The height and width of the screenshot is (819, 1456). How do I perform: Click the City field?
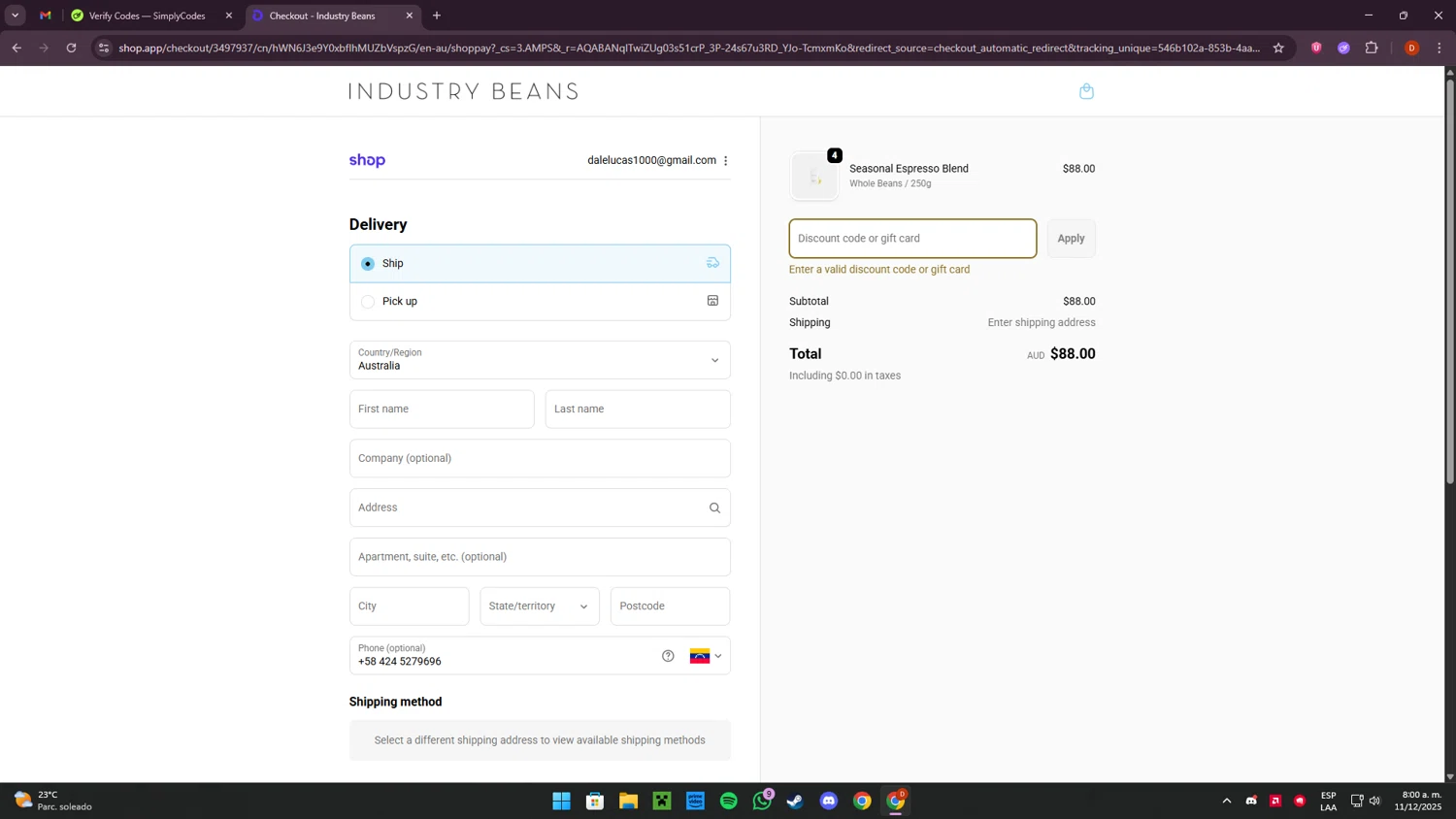pos(409,606)
